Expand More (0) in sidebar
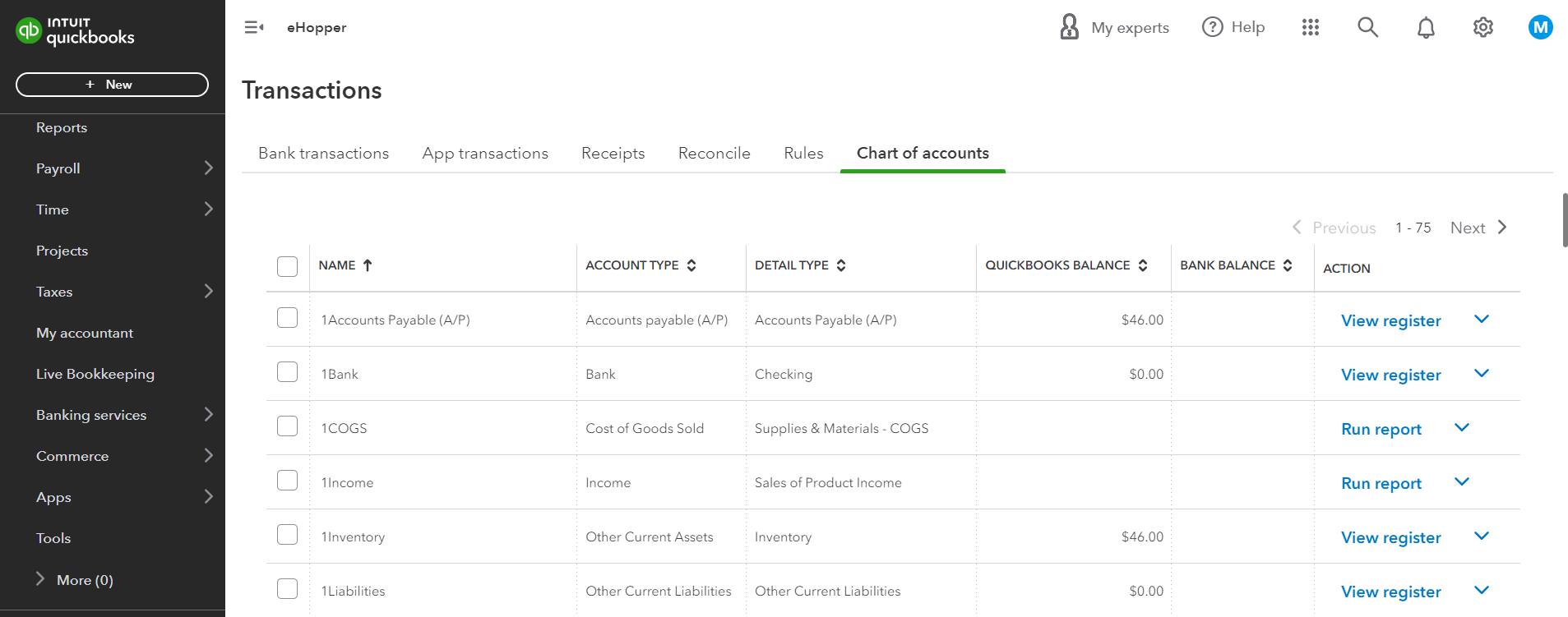 [x=74, y=580]
